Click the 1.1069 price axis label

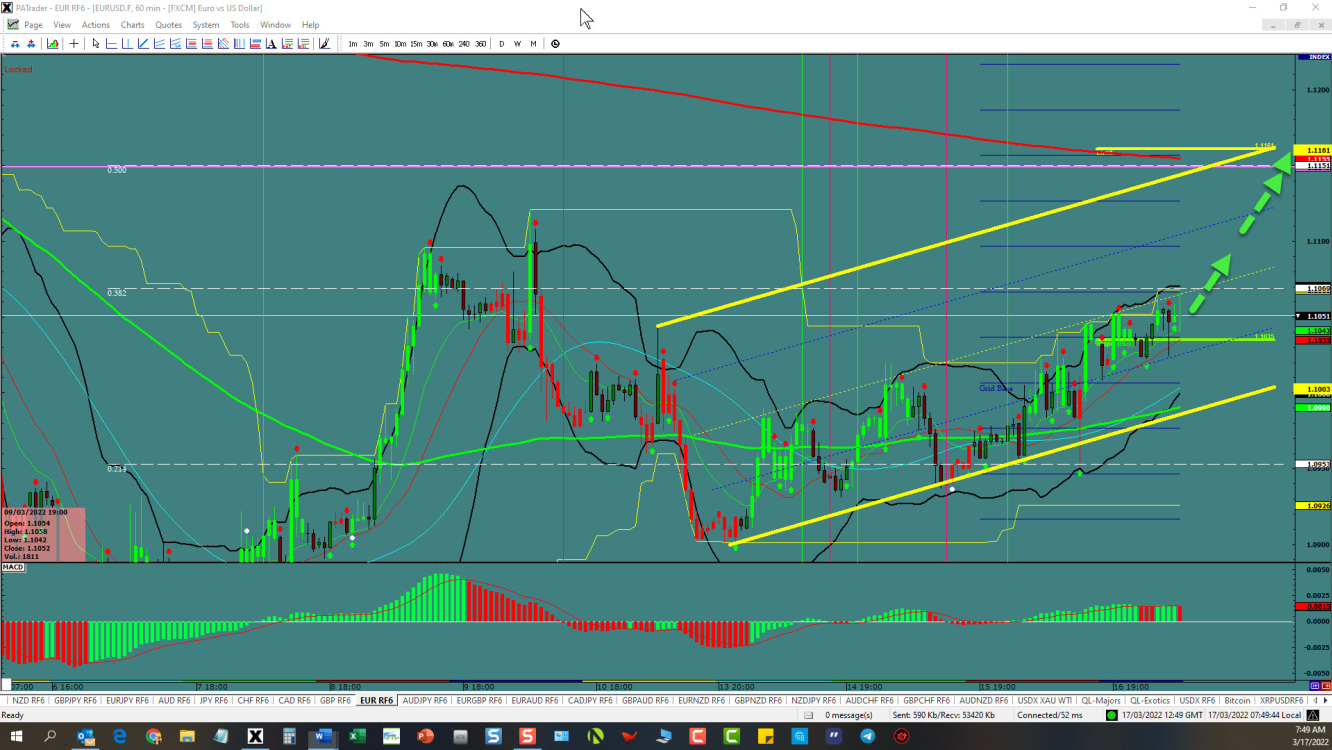point(1311,288)
